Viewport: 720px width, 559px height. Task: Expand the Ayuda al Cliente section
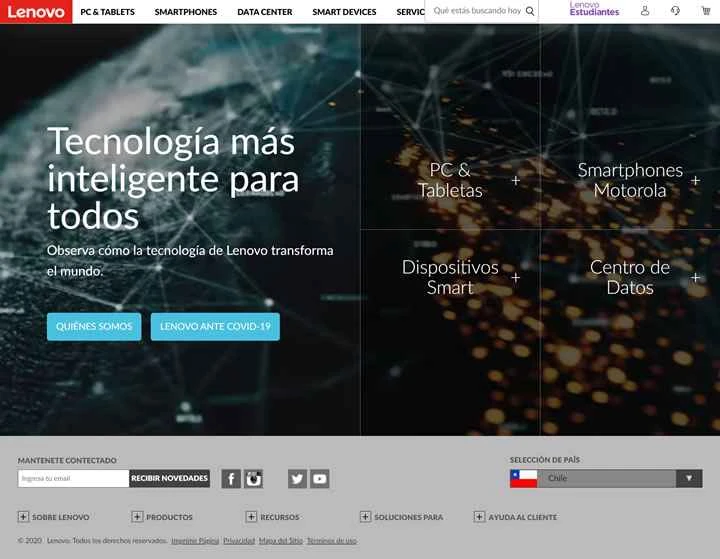point(516,517)
